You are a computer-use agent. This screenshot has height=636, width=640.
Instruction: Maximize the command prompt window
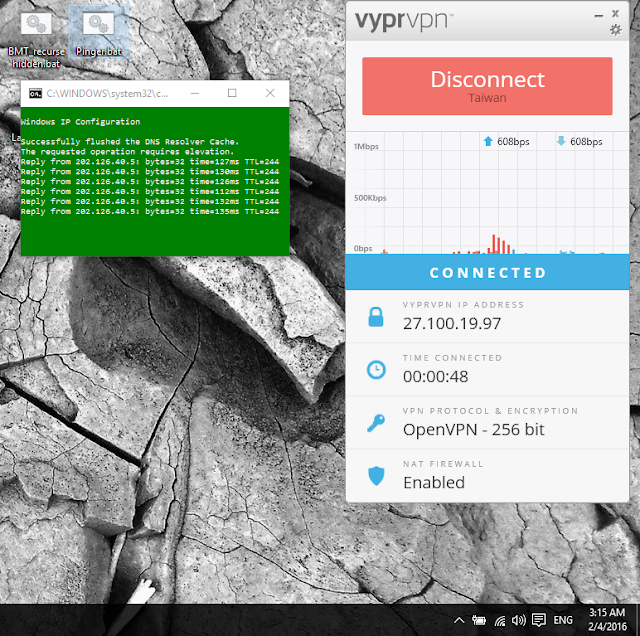[x=232, y=93]
